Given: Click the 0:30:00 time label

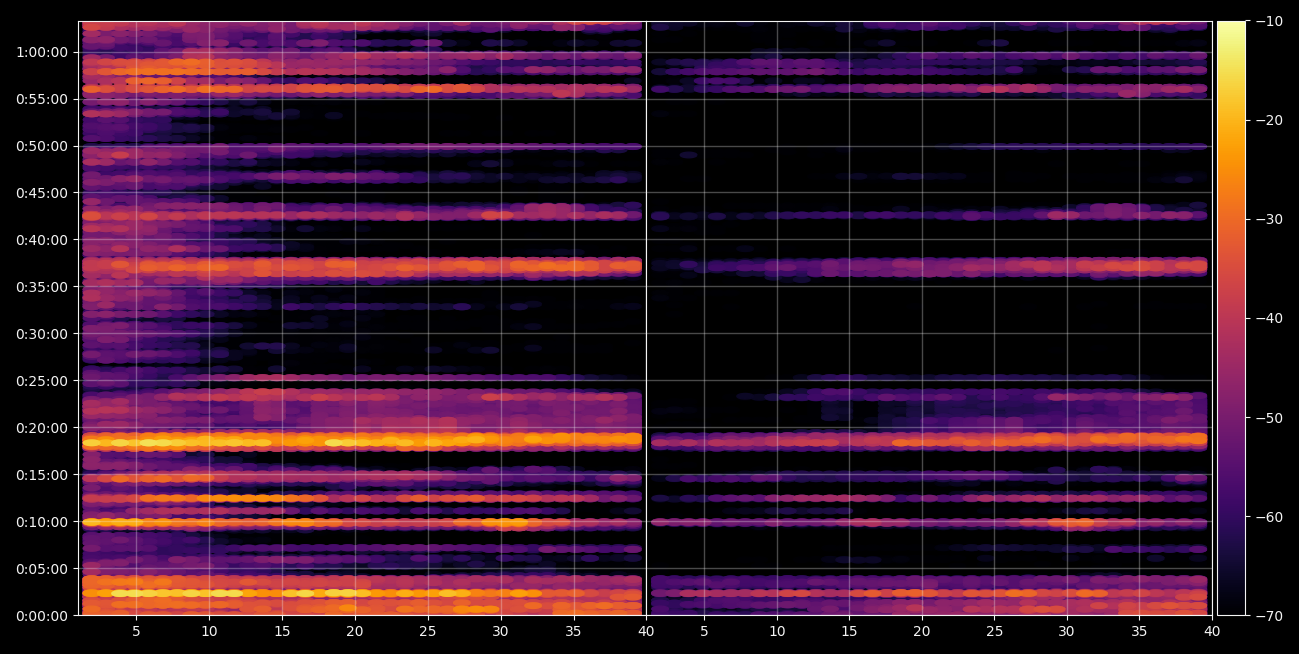Looking at the screenshot, I should click(x=41, y=333).
